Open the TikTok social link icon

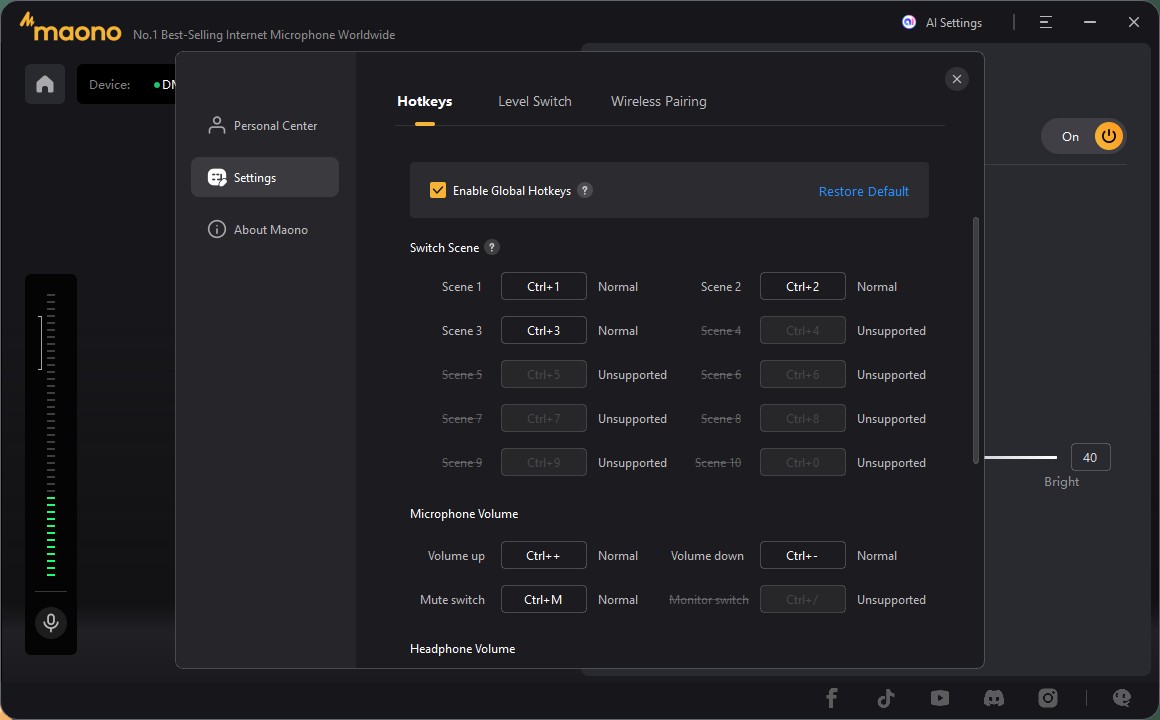(x=885, y=698)
